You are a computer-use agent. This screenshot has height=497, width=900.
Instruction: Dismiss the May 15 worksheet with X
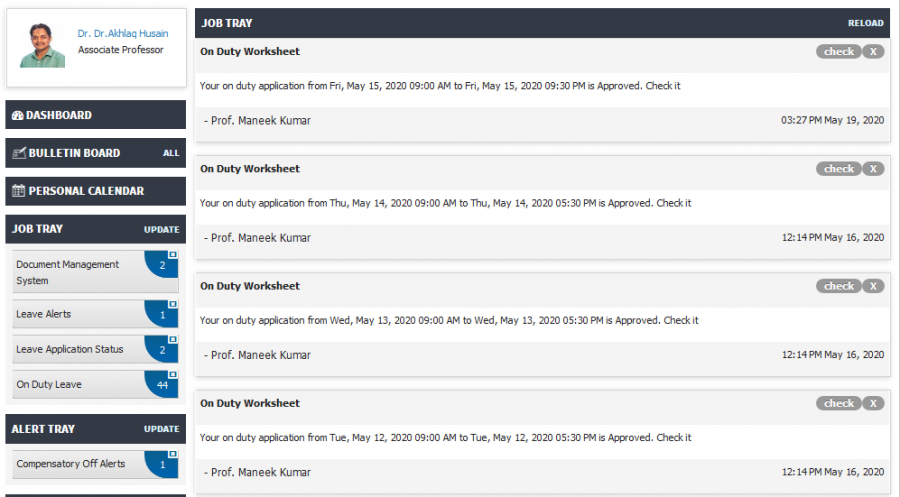point(873,52)
